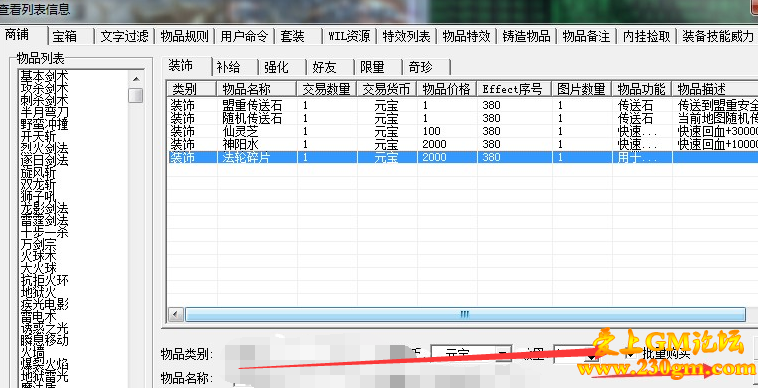Select the highlighted 法轮碎片 row

tap(462, 157)
